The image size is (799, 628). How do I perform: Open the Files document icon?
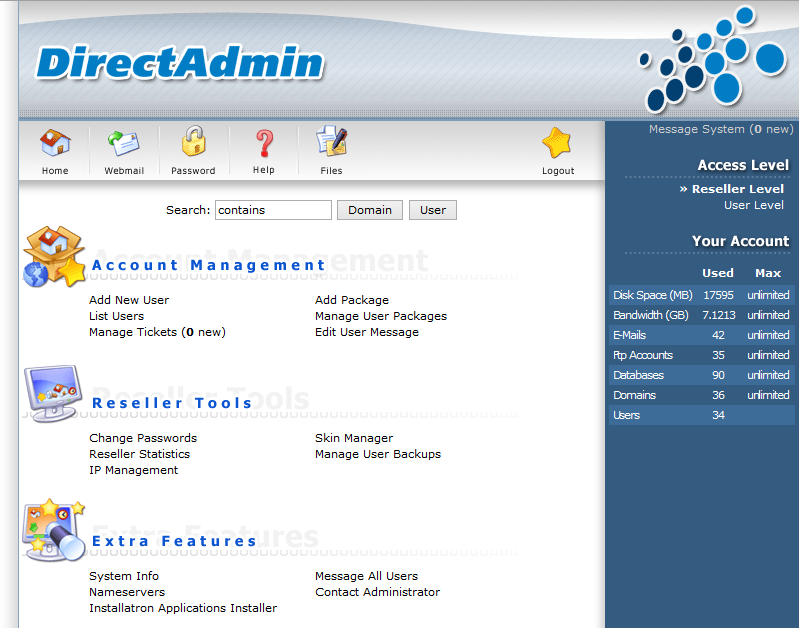tap(332, 141)
